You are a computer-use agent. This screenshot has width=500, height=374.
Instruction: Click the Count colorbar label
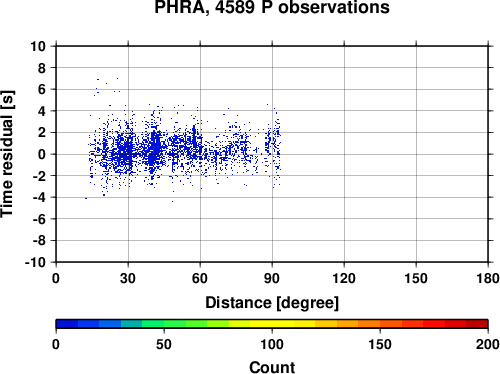point(272,367)
